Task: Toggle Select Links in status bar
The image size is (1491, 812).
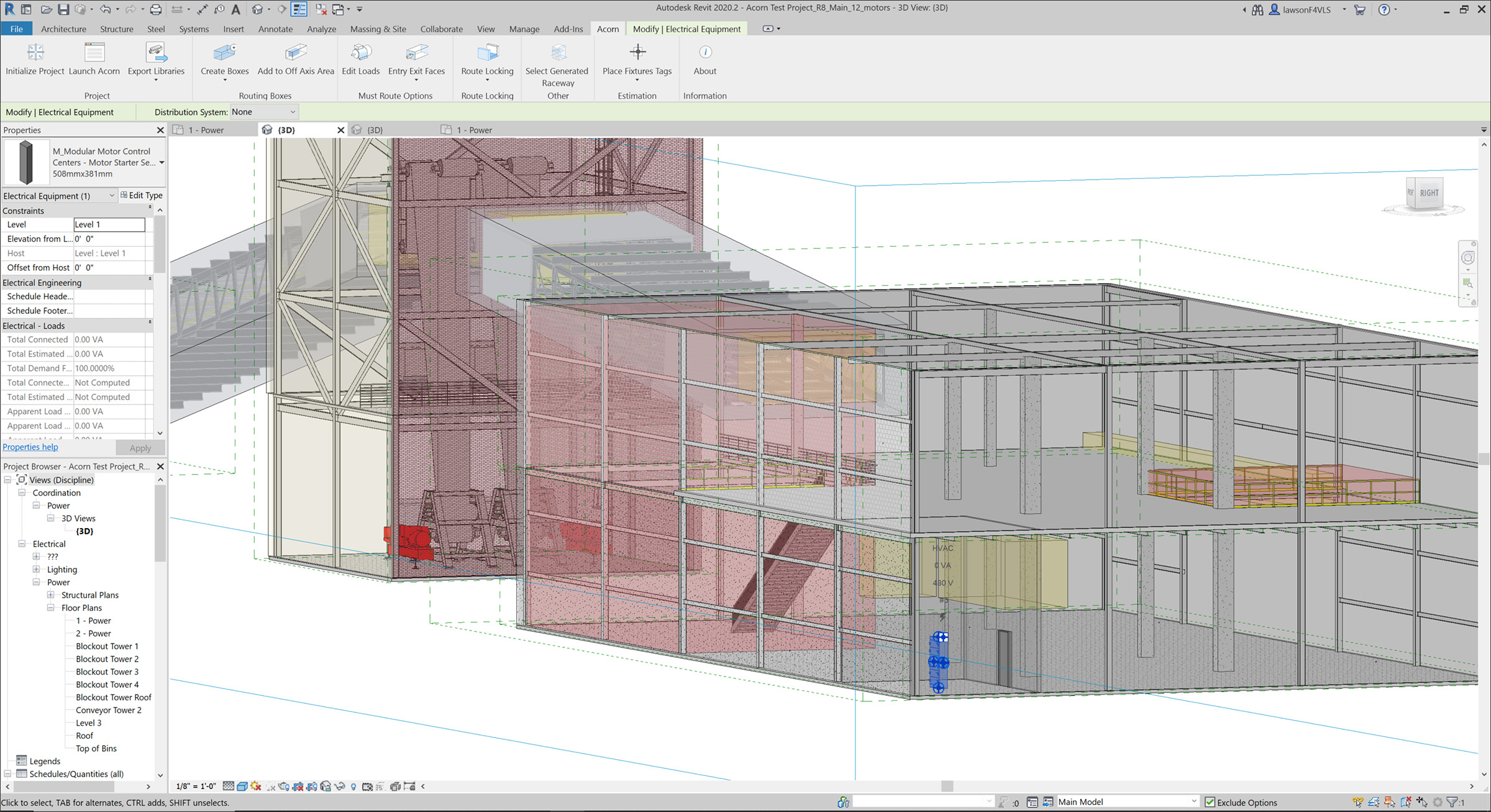Action: coord(1357,802)
